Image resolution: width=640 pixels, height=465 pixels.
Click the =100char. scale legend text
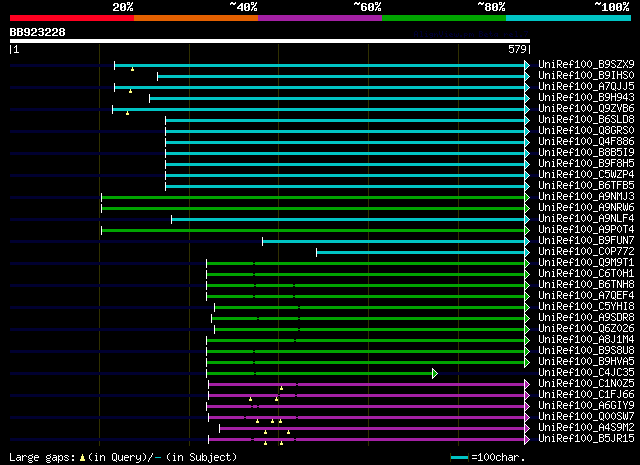click(498, 457)
